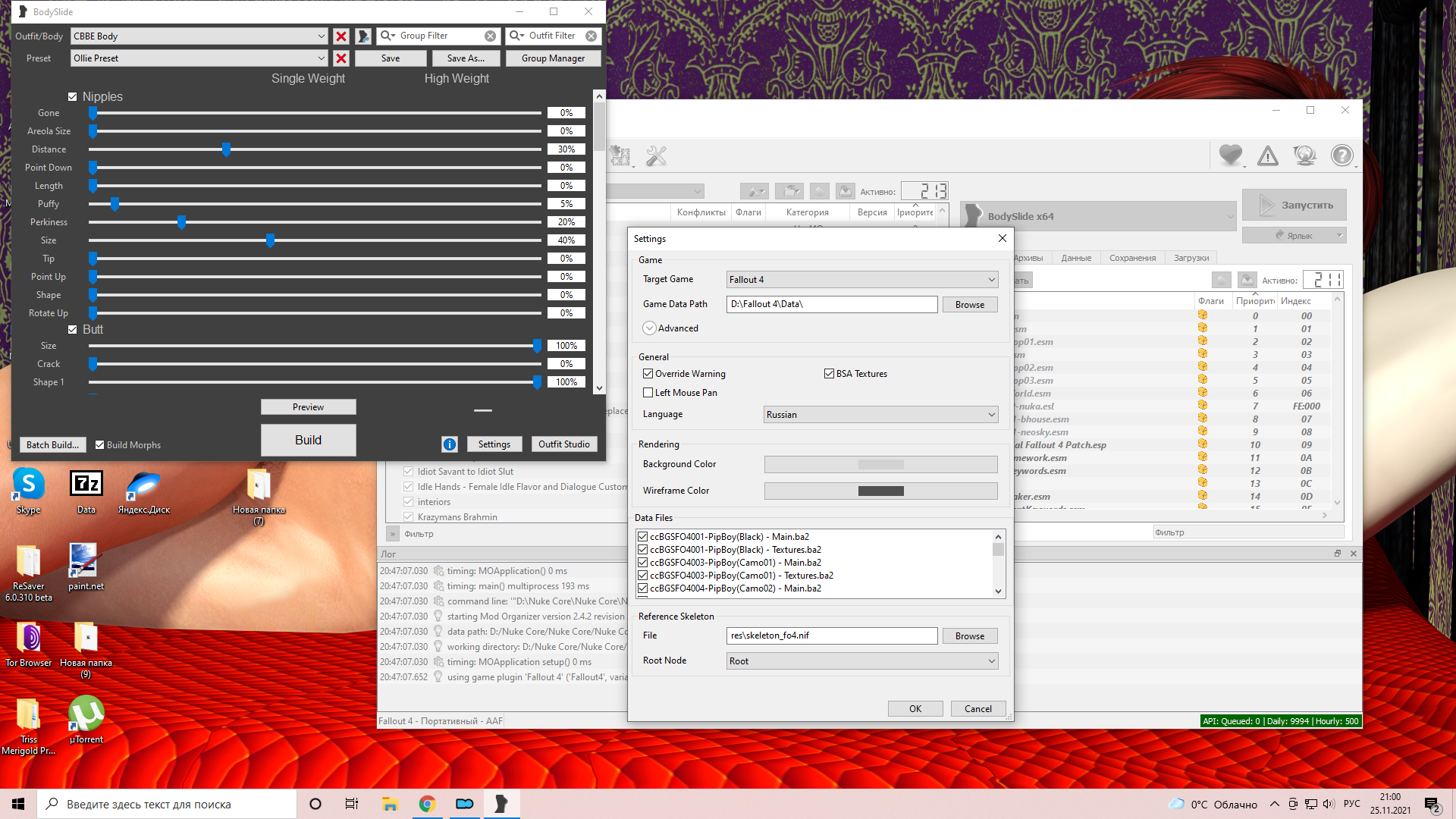Click the Wireframe Color swatch

(x=880, y=491)
